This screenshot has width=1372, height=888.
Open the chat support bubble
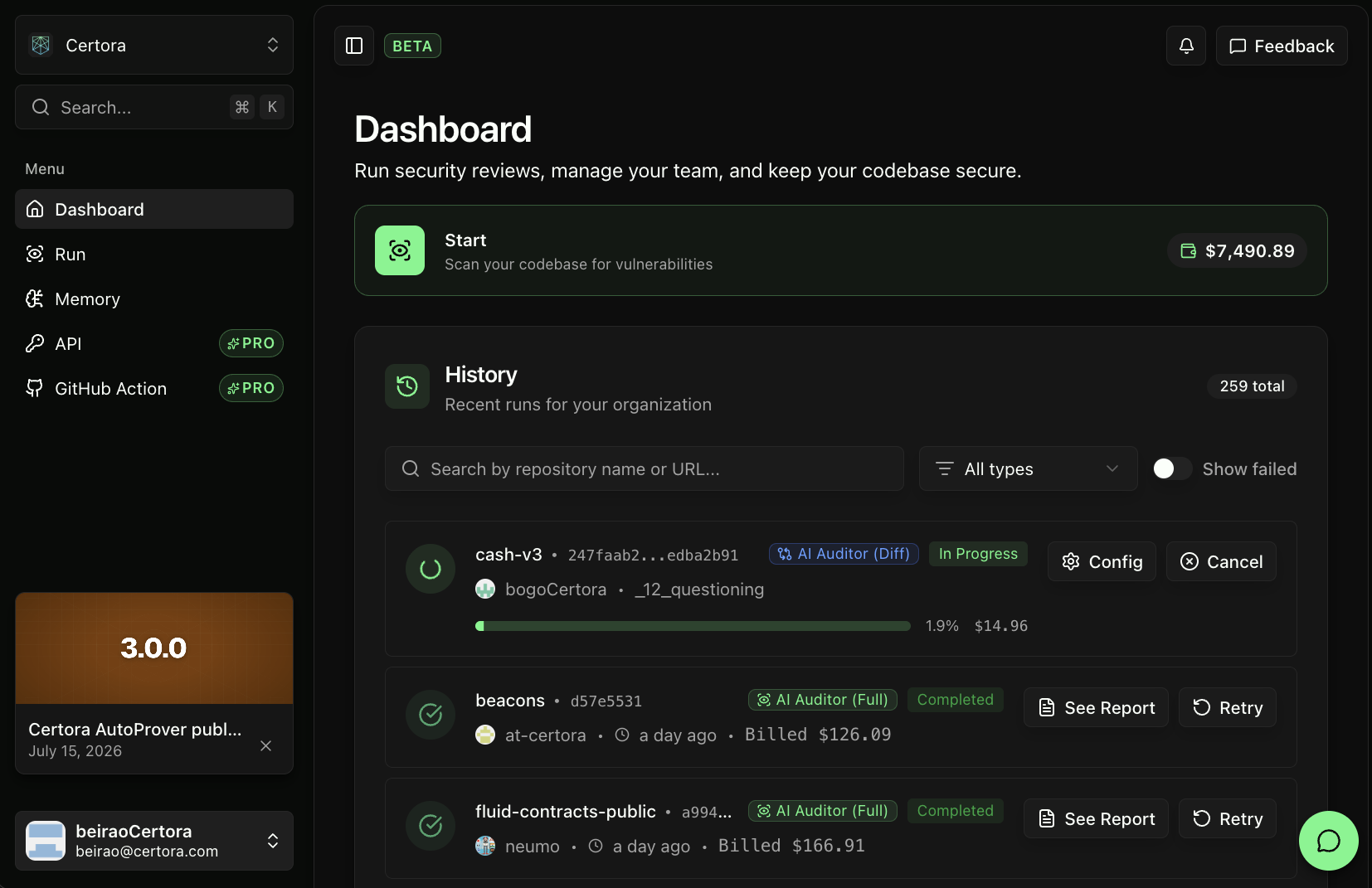click(x=1329, y=841)
